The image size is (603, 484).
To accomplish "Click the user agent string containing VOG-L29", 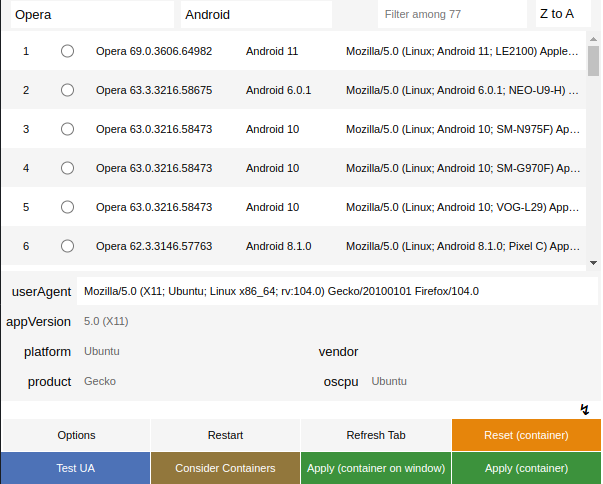I will click(462, 207).
